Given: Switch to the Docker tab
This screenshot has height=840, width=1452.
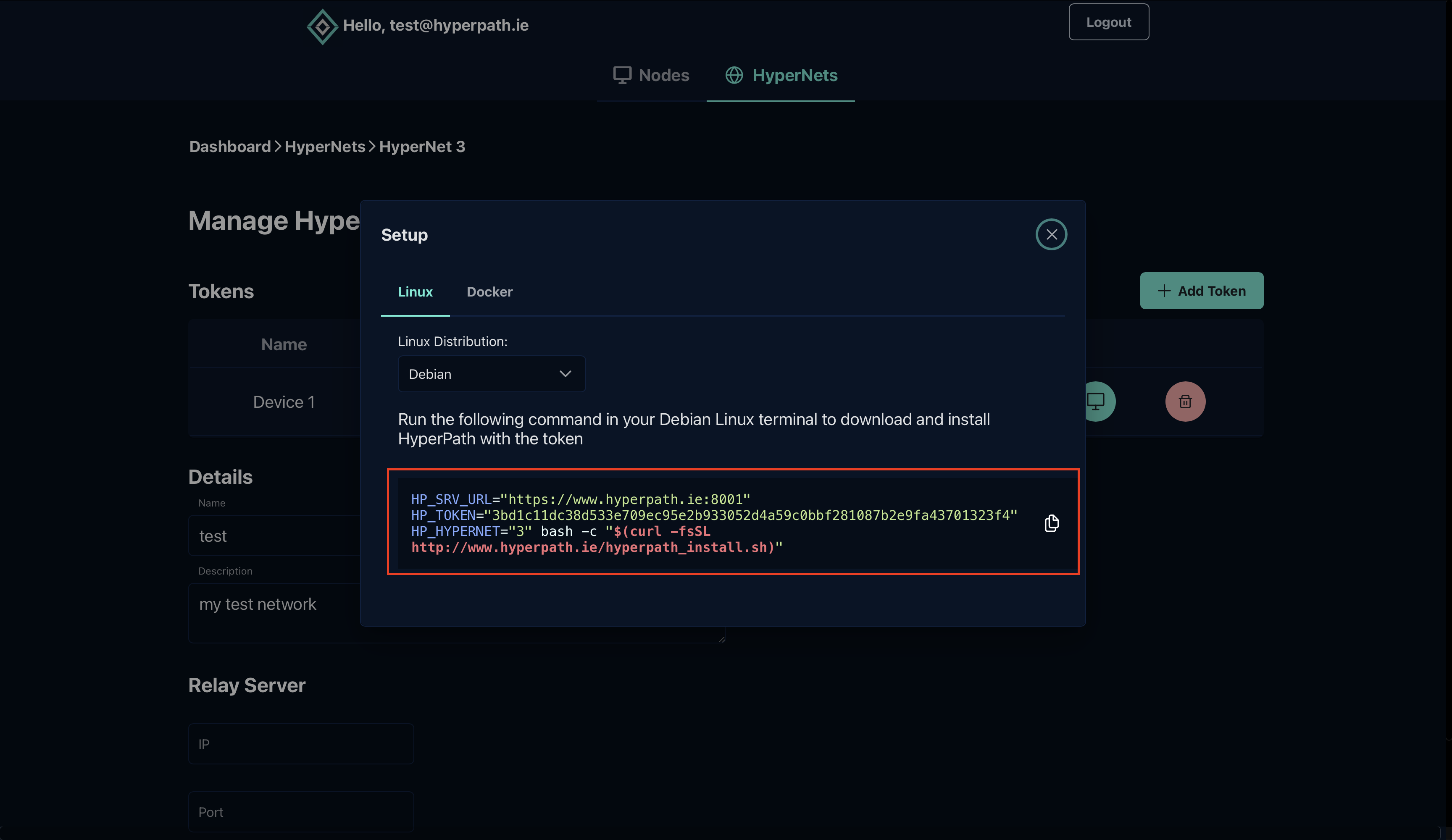Looking at the screenshot, I should [x=490, y=292].
